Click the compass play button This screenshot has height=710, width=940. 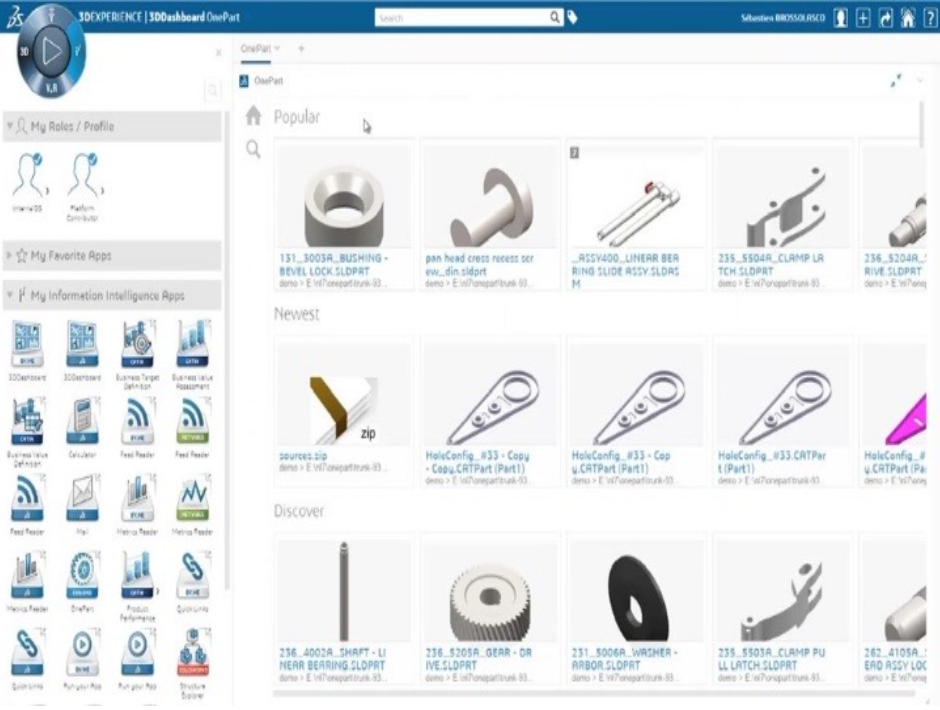(x=52, y=46)
